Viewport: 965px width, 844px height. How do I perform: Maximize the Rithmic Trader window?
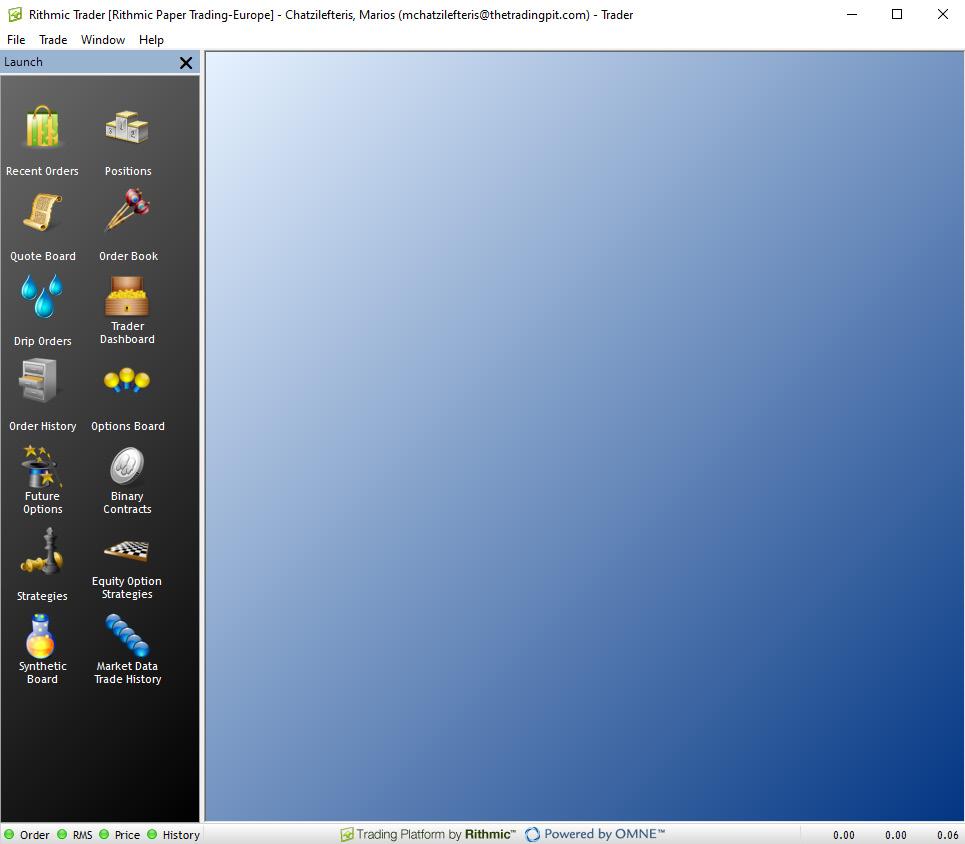[897, 14]
